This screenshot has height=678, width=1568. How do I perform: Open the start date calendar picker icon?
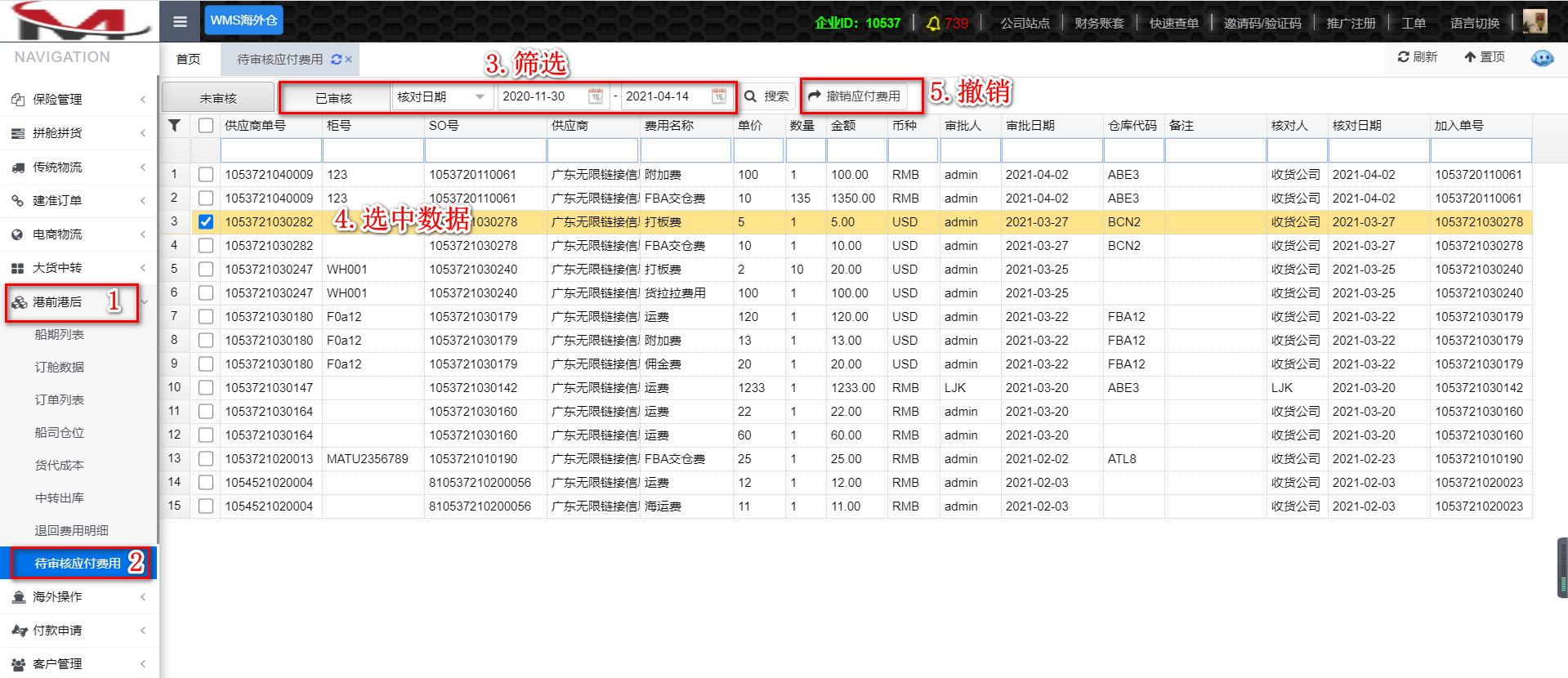(596, 96)
